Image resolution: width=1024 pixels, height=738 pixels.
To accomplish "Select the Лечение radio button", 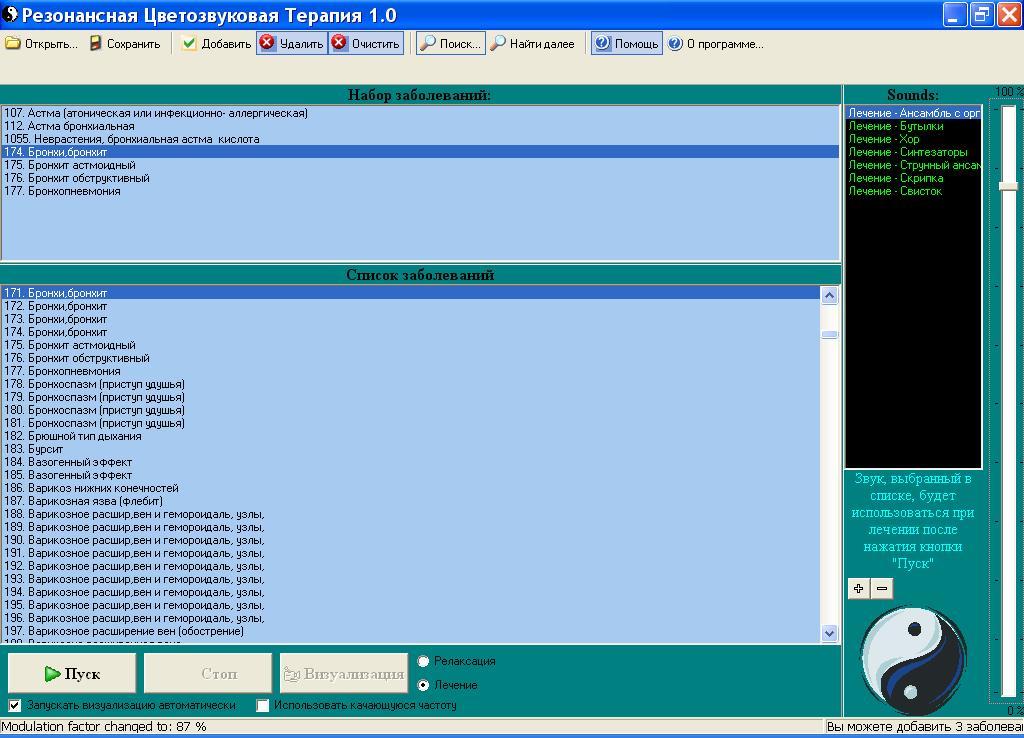I will click(424, 685).
